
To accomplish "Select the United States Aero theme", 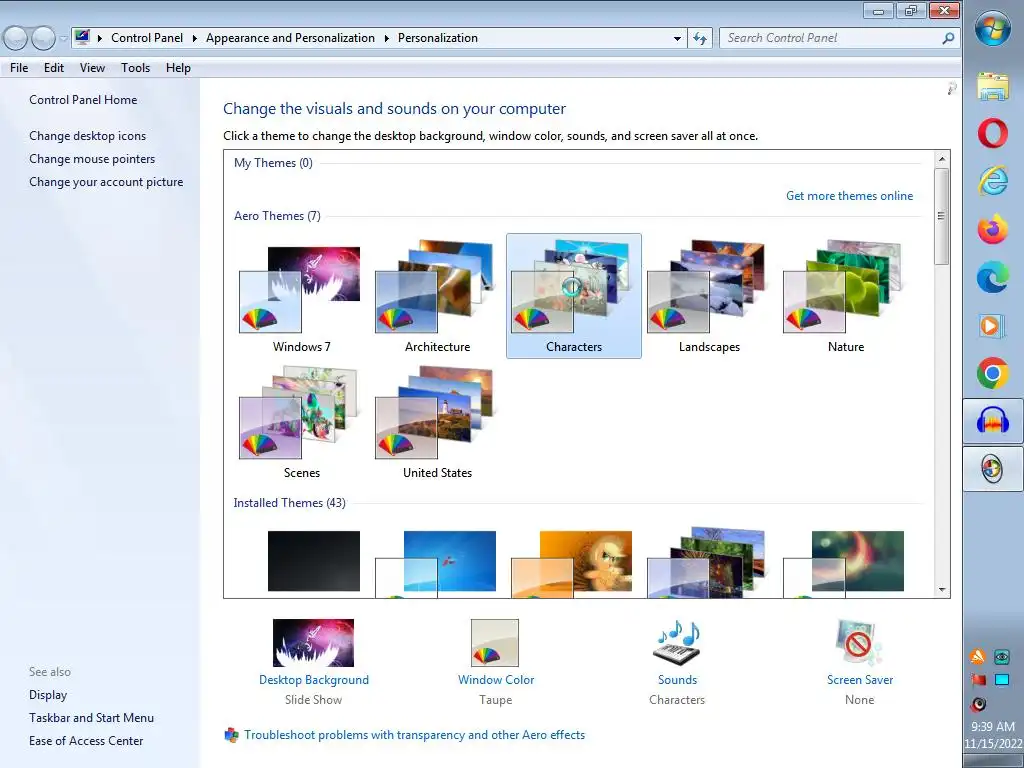I will coord(437,423).
